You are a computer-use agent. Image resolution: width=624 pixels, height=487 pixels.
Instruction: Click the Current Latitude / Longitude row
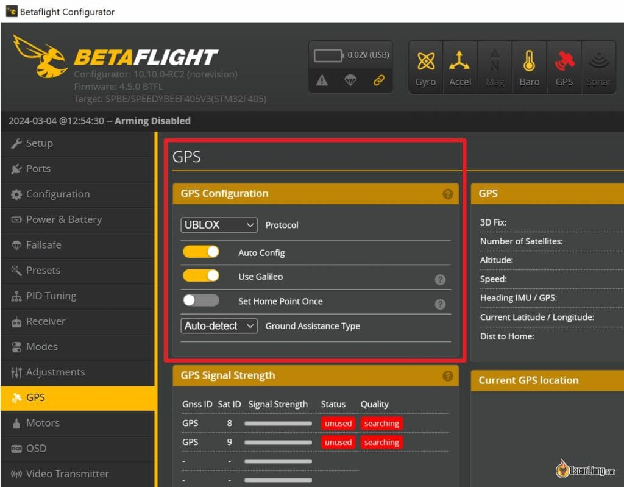click(x=552, y=317)
